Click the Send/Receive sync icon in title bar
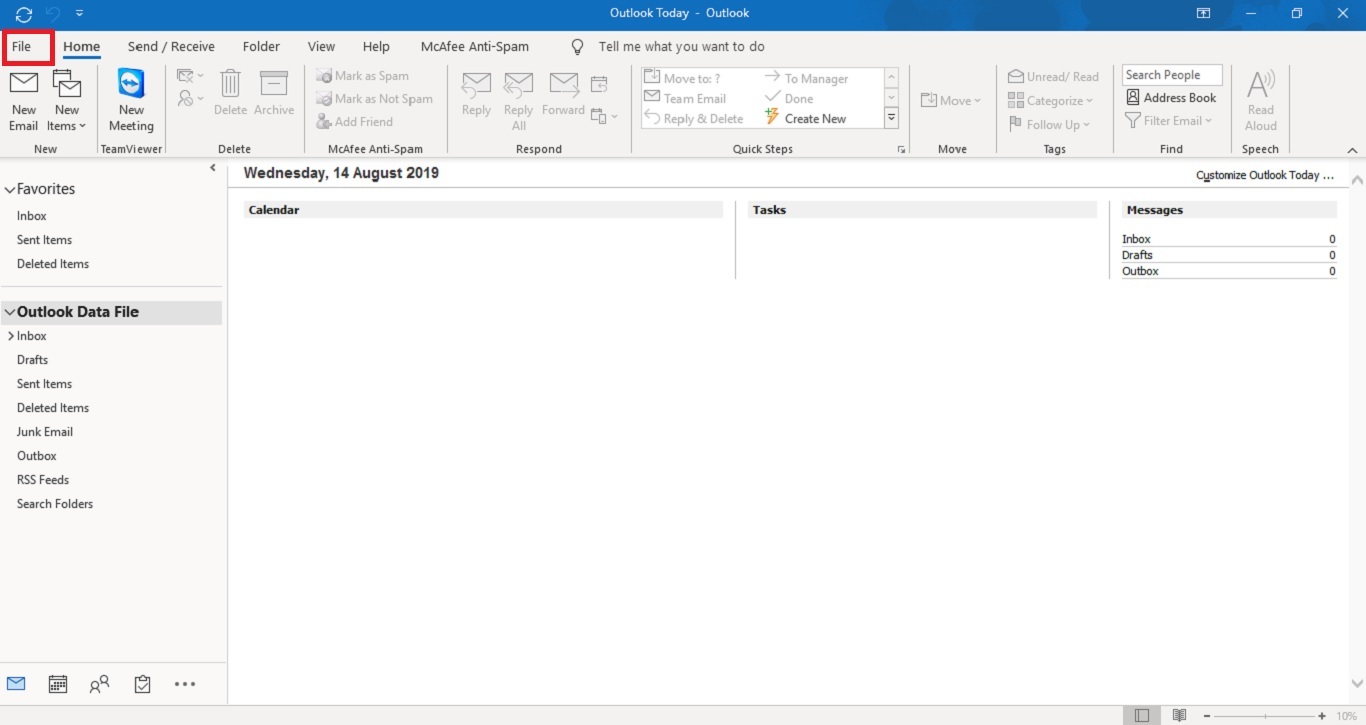The image size is (1366, 725). (24, 14)
